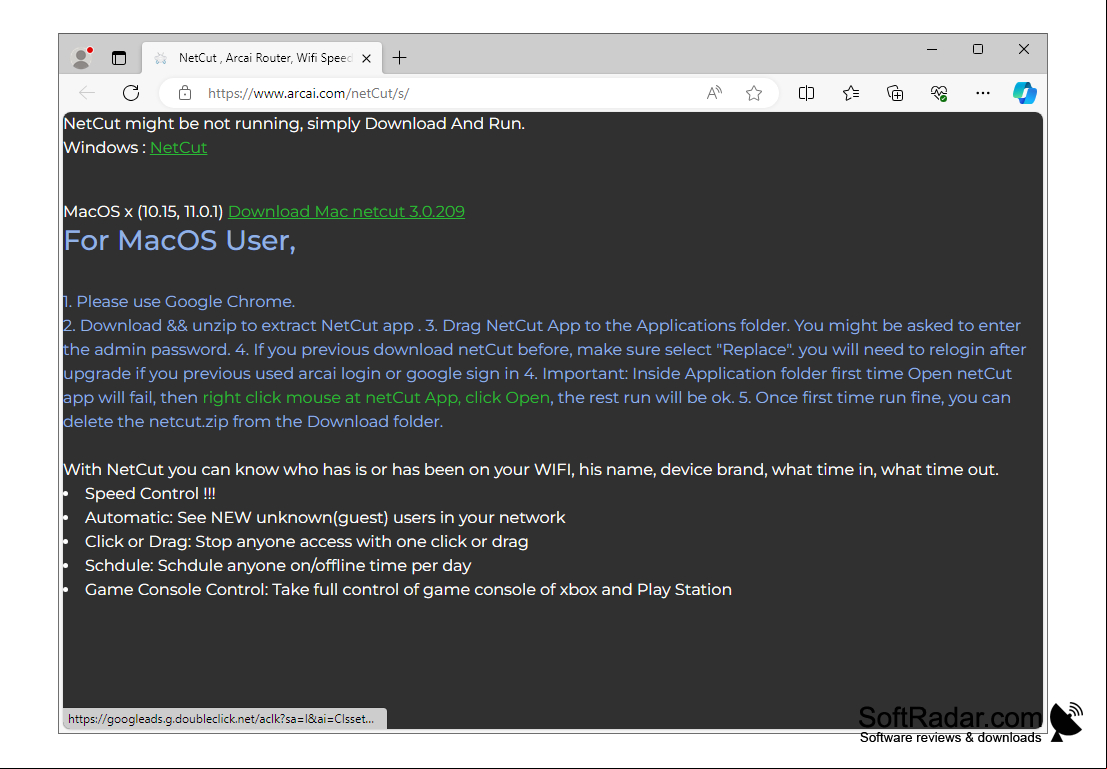Click 'Game Console Control' bullet
The width and height of the screenshot is (1107, 769).
tap(408, 590)
